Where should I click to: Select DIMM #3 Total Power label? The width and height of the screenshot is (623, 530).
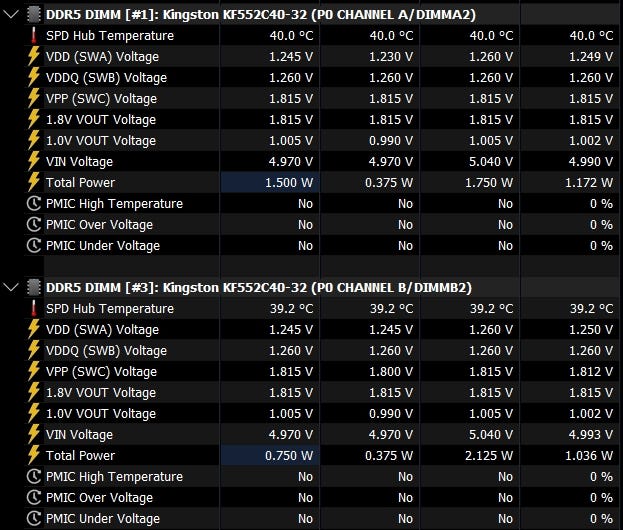pyautogui.click(x=81, y=455)
